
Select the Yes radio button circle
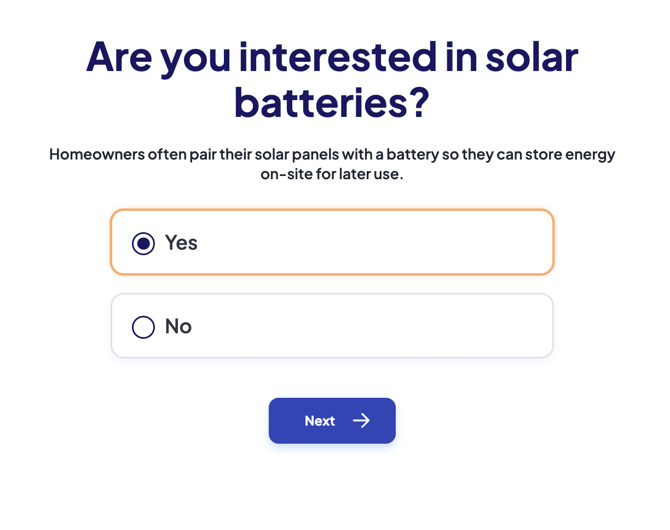(x=143, y=243)
